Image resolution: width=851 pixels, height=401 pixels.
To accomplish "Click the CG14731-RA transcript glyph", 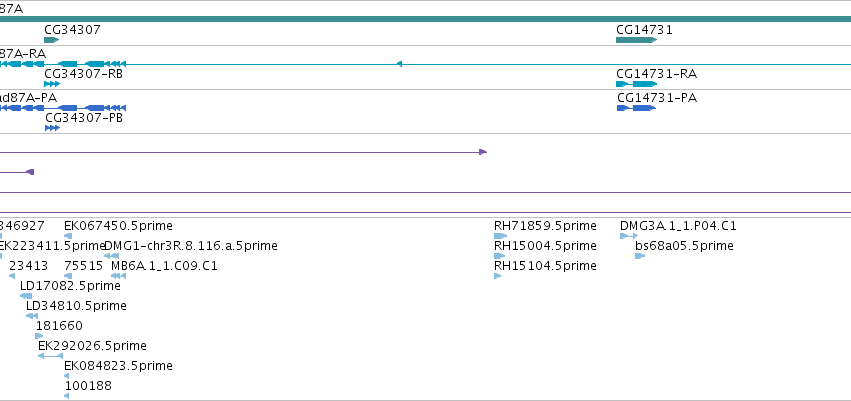I will coord(637,84).
